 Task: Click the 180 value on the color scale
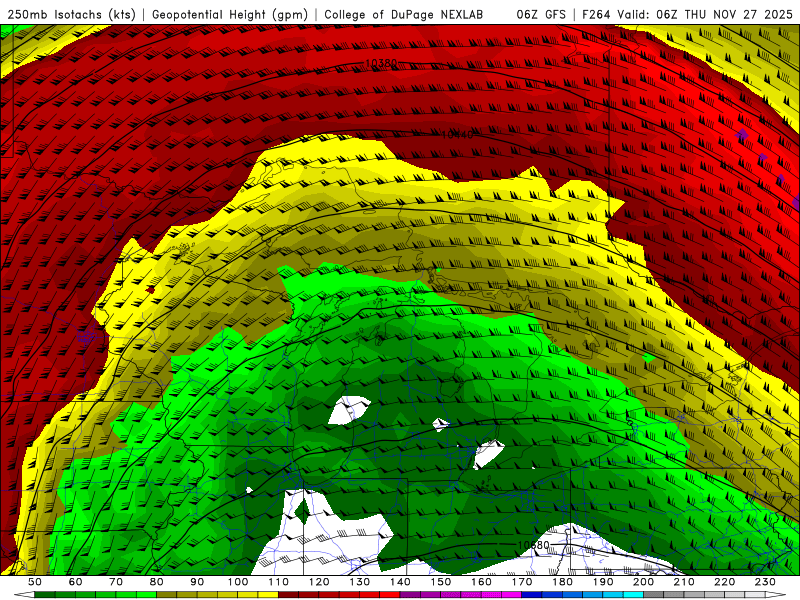pyautogui.click(x=562, y=582)
